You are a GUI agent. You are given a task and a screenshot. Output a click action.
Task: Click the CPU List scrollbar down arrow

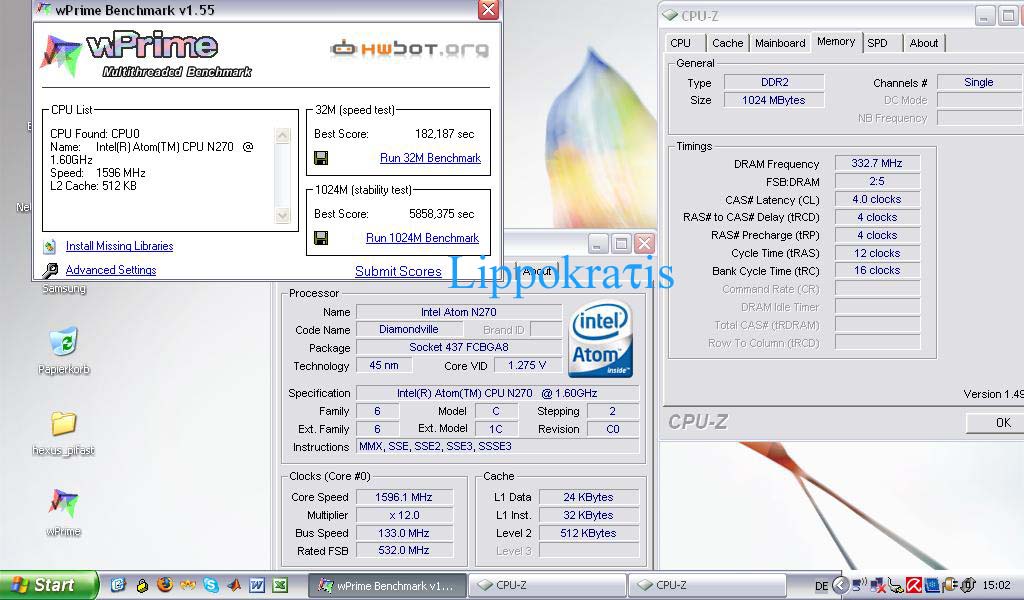282,215
